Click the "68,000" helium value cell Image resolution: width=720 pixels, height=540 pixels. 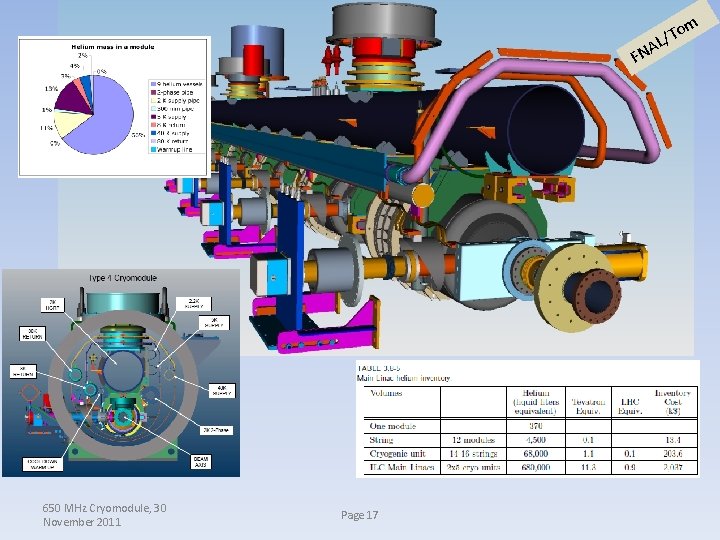pos(536,454)
